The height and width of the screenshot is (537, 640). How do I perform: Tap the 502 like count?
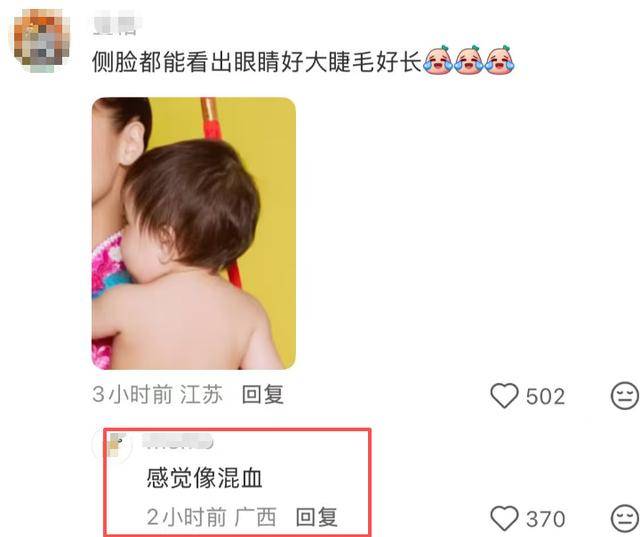[x=545, y=396]
